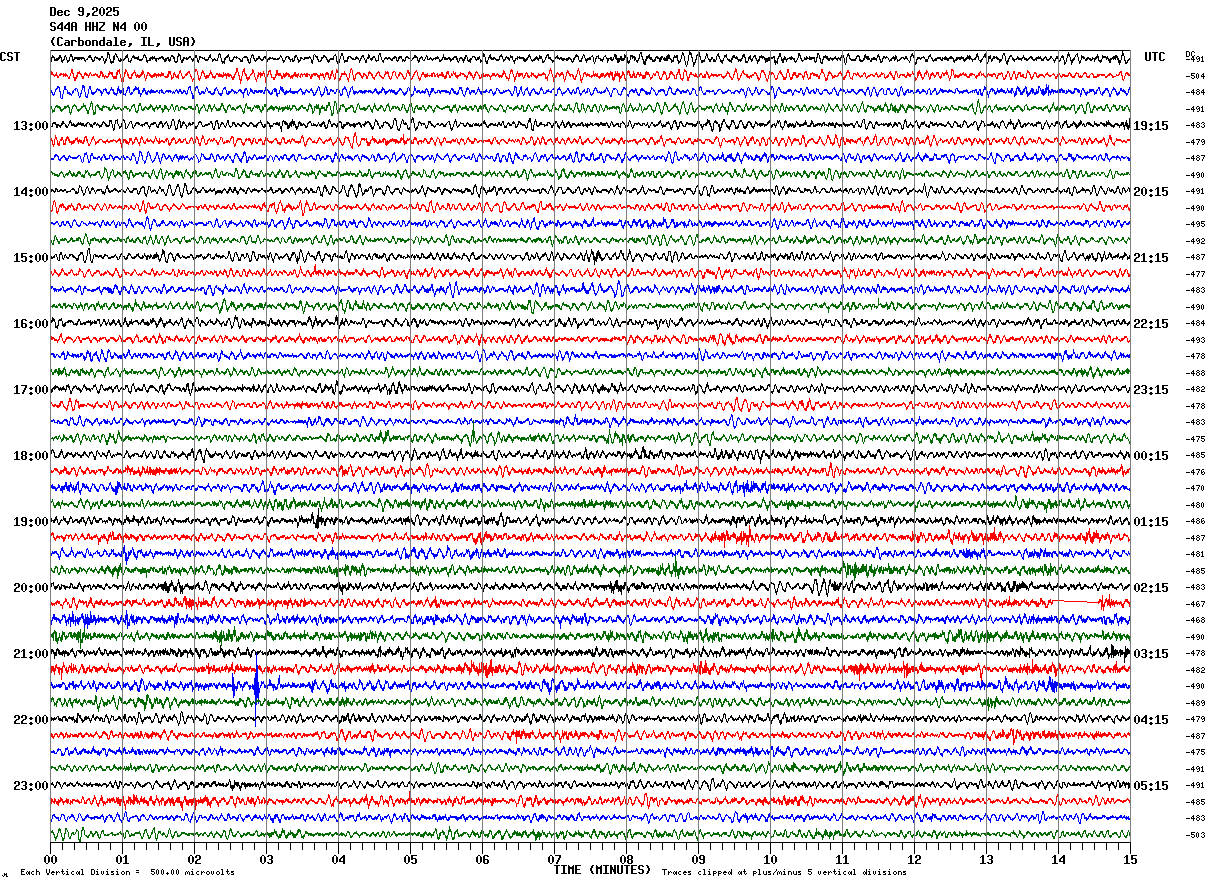Image resolution: width=1210 pixels, height=886 pixels.
Task: Click the 07 minute tick label
Action: pos(554,859)
